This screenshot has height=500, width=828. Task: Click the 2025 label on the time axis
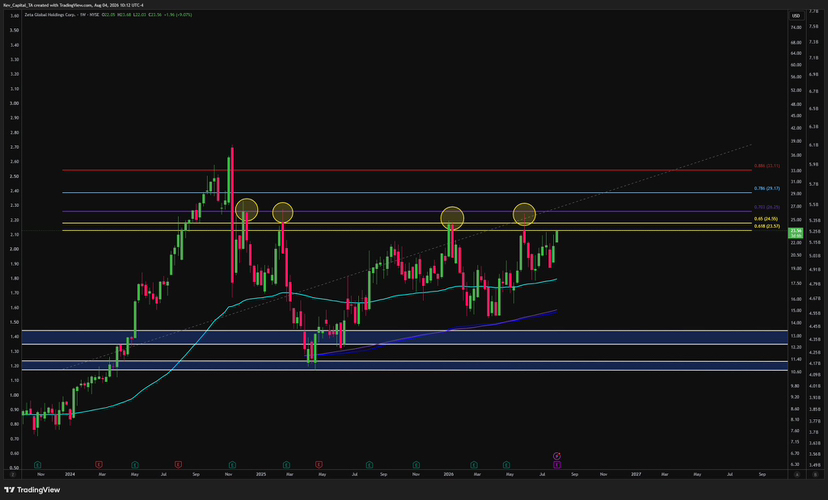(x=261, y=474)
